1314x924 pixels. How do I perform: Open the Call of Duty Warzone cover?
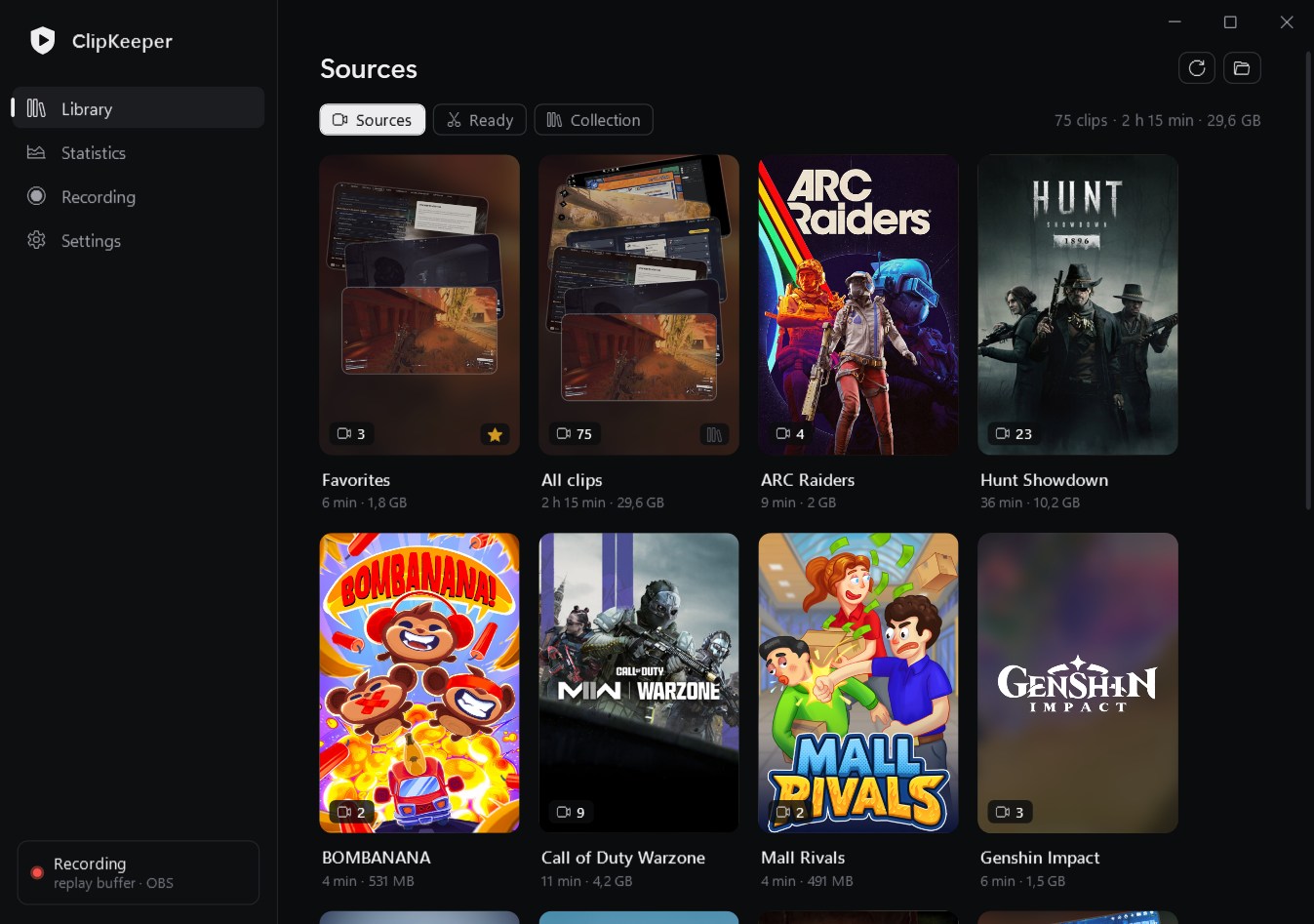pos(639,683)
